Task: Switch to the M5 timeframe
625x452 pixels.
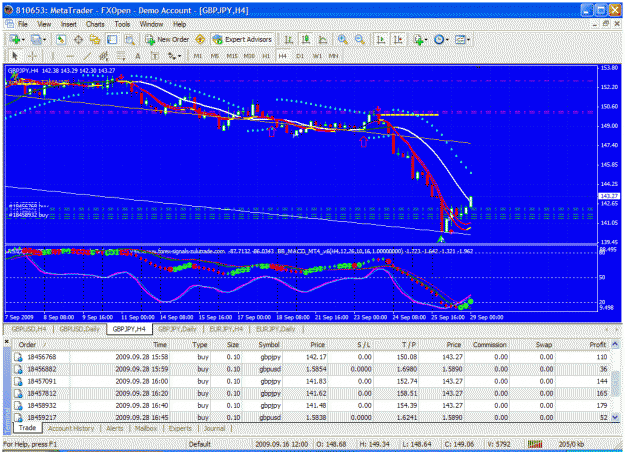Action: (x=215, y=56)
